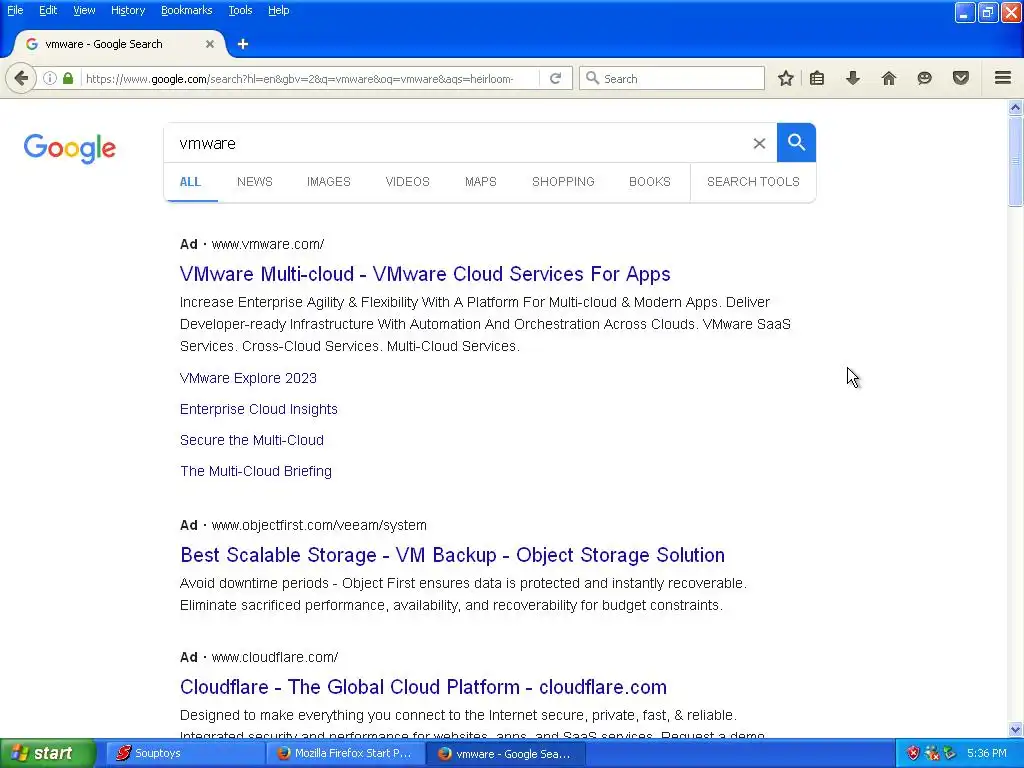Viewport: 1024px width, 768px height.
Task: Switch to the MAPS tab
Action: point(481,182)
